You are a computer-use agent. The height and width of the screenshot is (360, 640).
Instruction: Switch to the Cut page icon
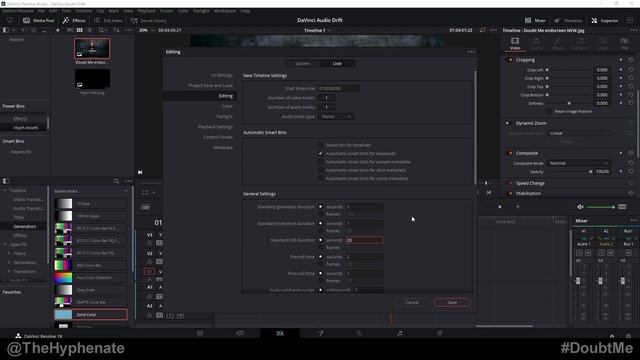click(x=240, y=333)
